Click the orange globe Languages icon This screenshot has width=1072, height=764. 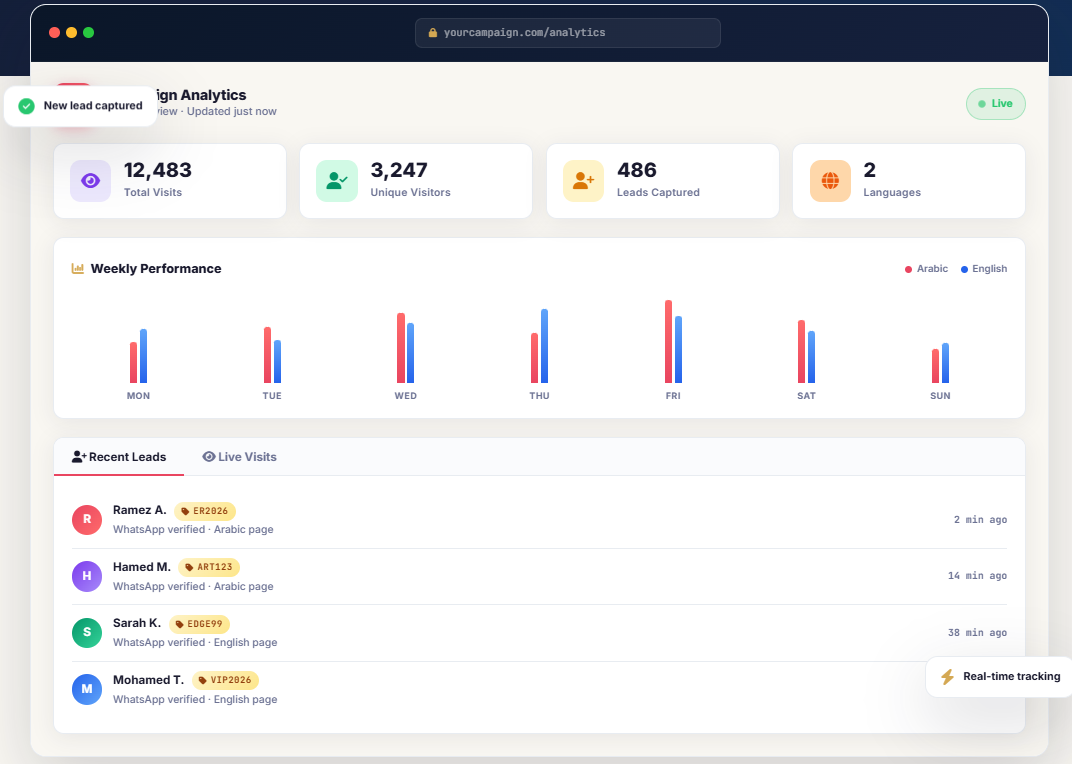[830, 181]
